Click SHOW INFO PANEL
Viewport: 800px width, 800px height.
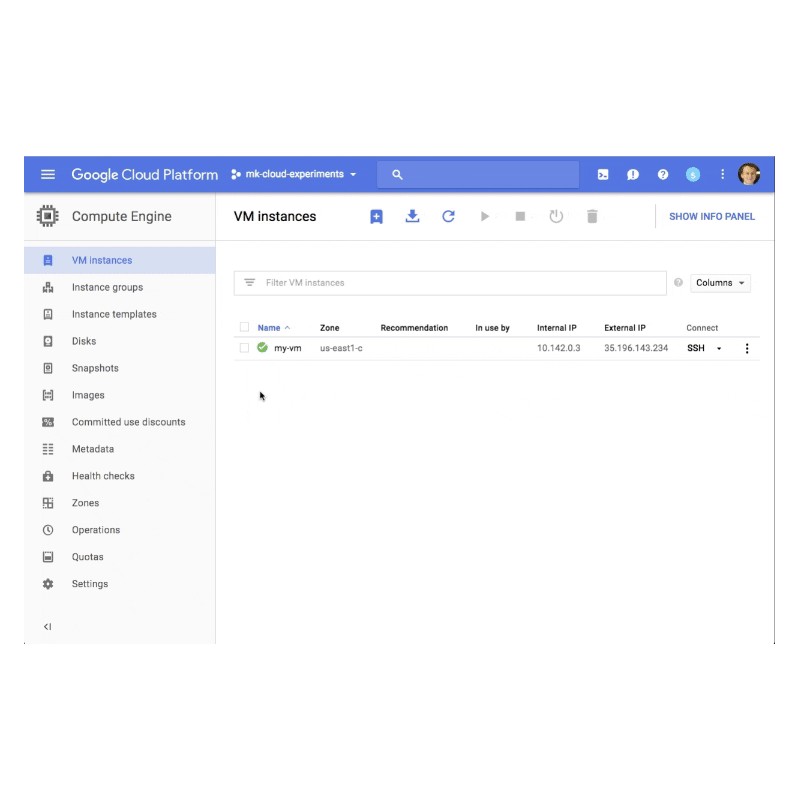coord(712,216)
